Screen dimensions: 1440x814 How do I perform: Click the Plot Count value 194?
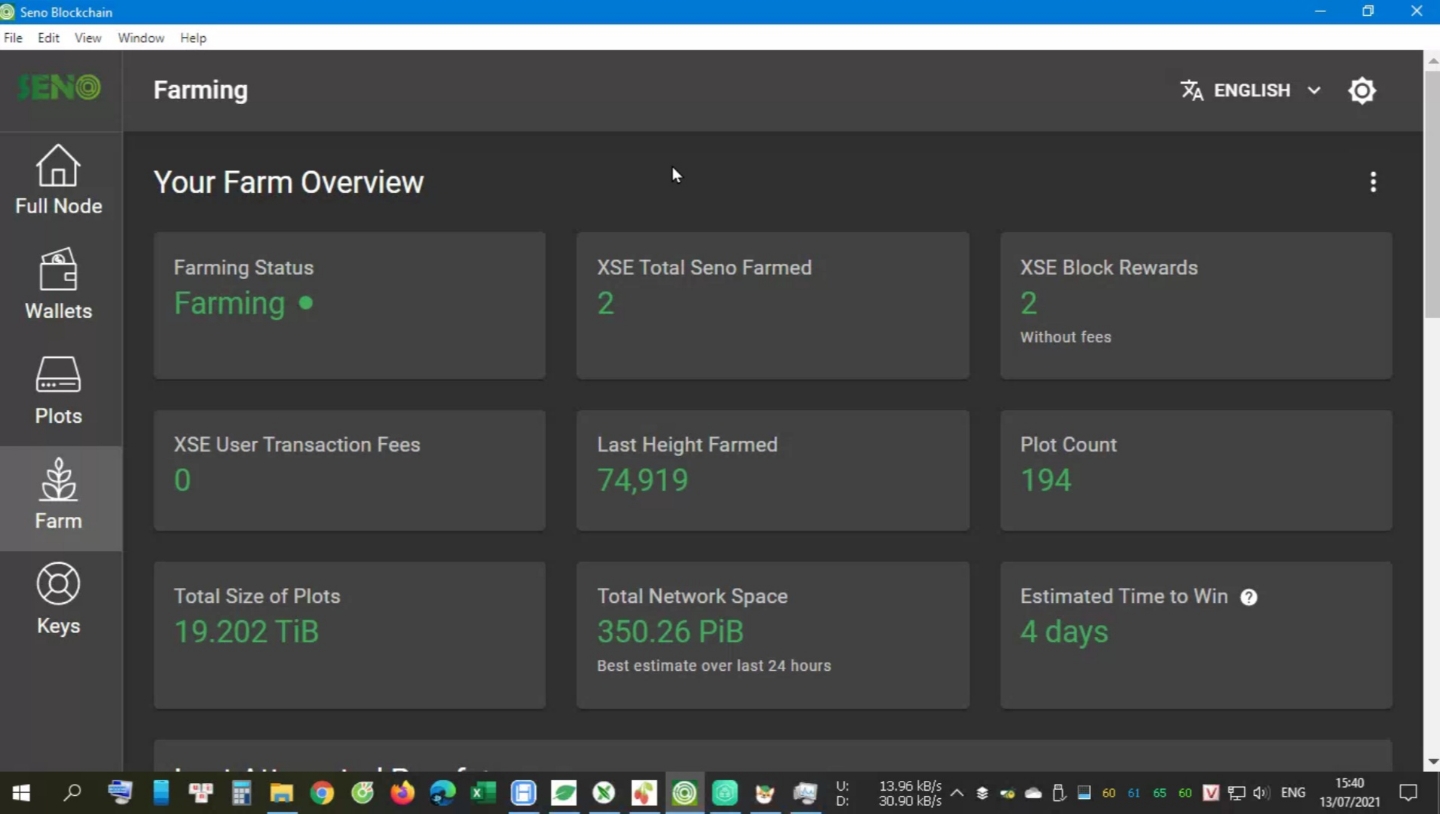click(x=1046, y=481)
